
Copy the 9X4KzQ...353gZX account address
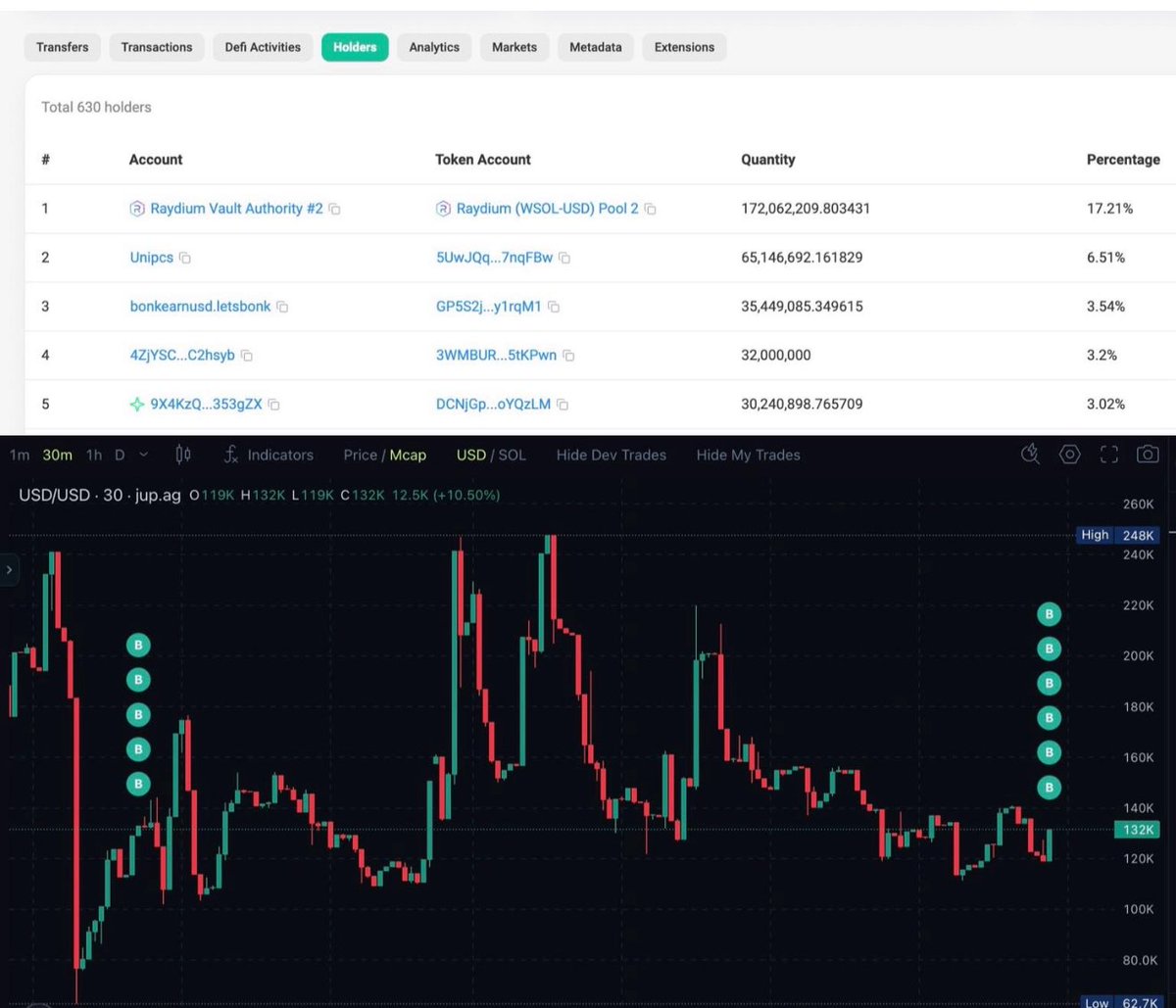click(274, 405)
